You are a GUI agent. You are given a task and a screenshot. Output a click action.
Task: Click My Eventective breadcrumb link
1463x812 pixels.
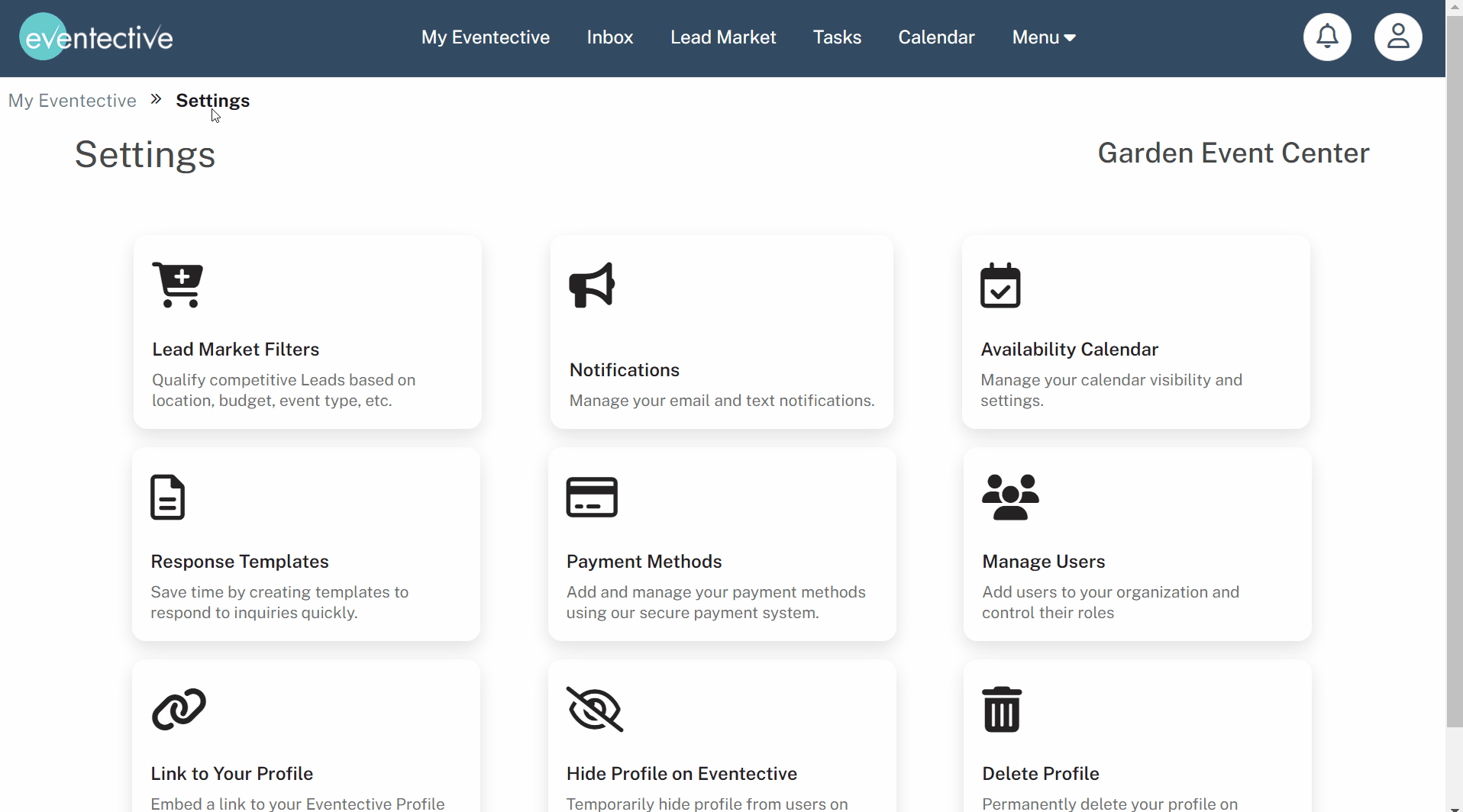[73, 101]
